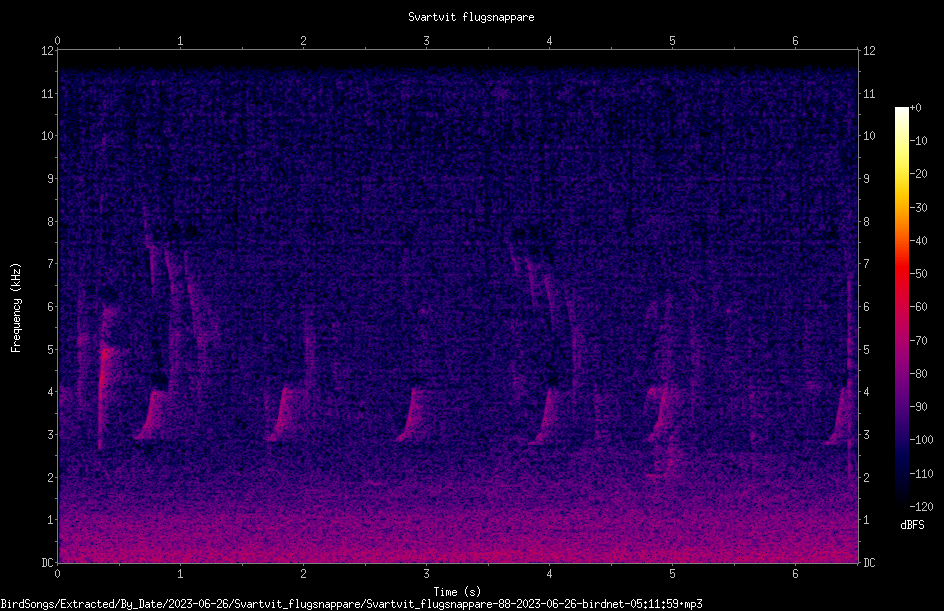Click 'DC' on the right frequency axis
Viewport: 944px width, 611px height.
point(869,563)
